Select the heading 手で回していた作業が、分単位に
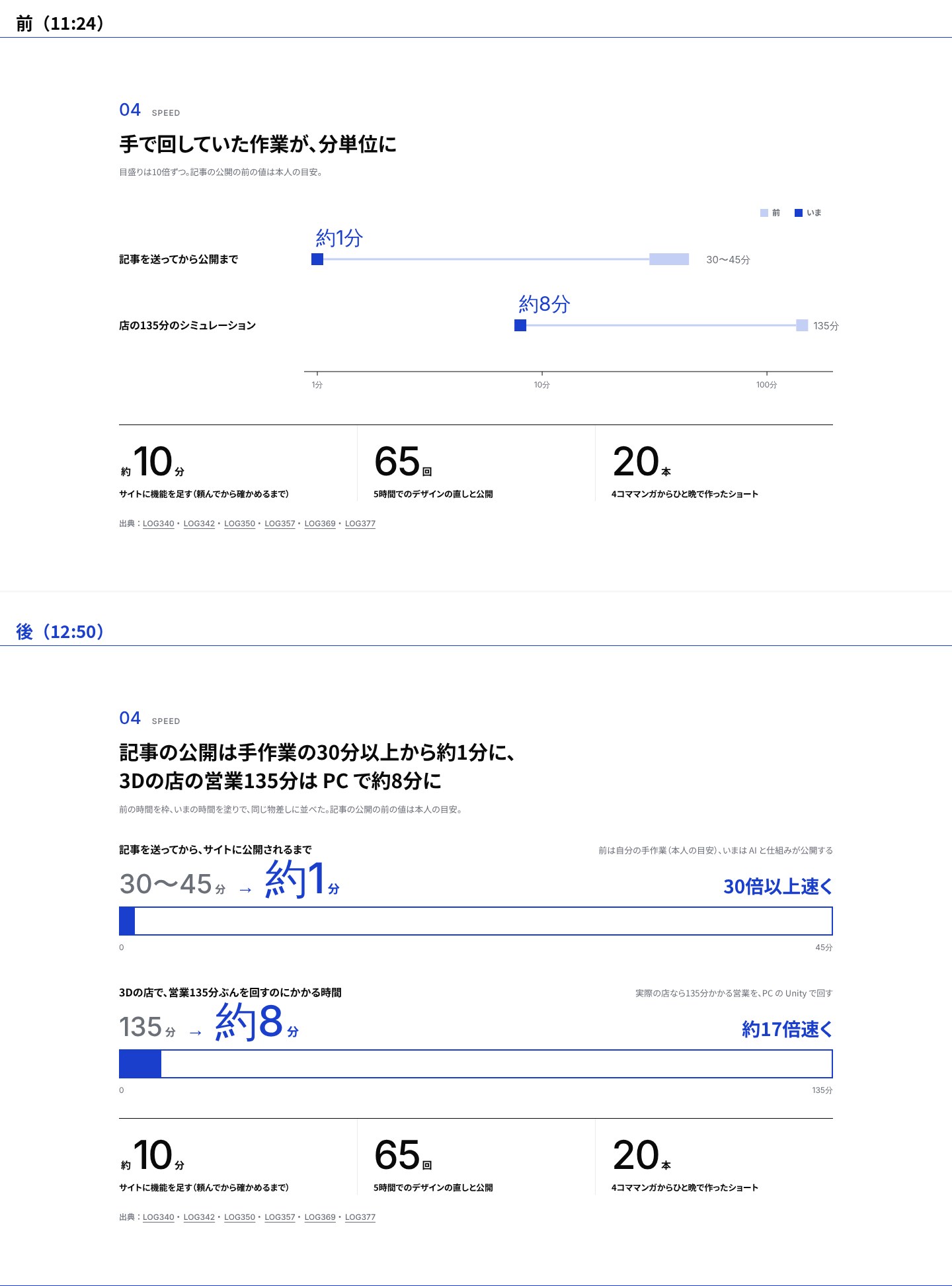The width and height of the screenshot is (952, 1286). pos(258,144)
